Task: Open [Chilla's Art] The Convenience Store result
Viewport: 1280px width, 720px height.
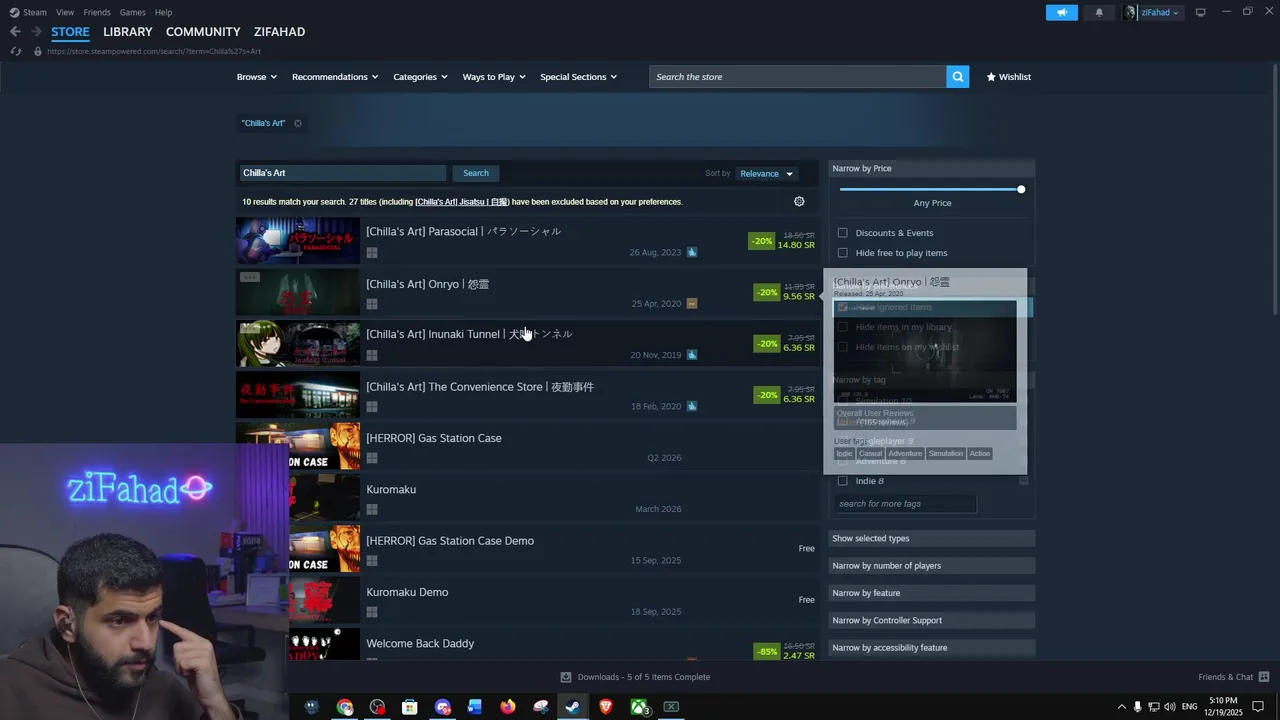Action: [527, 395]
